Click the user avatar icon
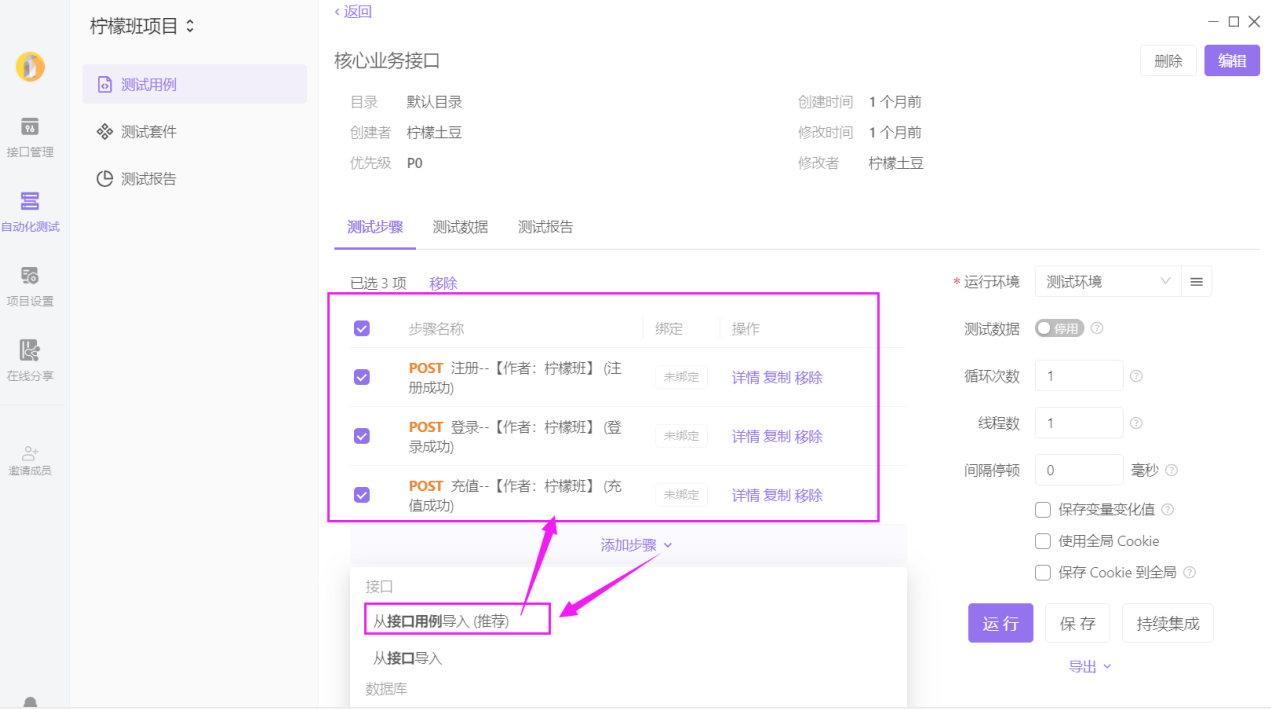1271x709 pixels. click(30, 67)
